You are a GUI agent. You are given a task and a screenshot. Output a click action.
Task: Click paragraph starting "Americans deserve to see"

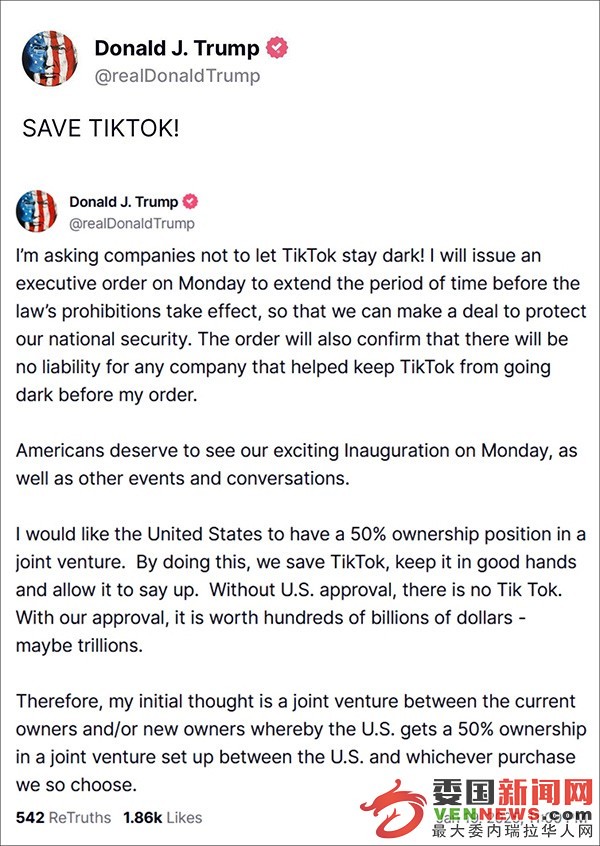(297, 465)
